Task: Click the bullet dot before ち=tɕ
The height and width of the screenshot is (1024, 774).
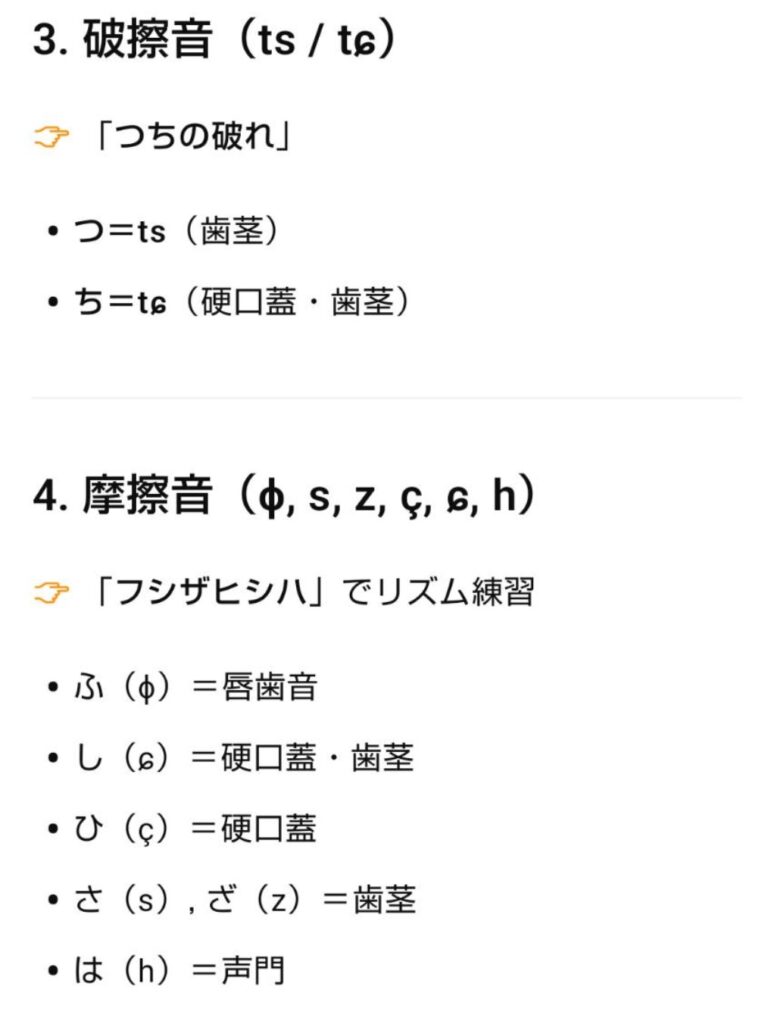Action: [x=53, y=302]
